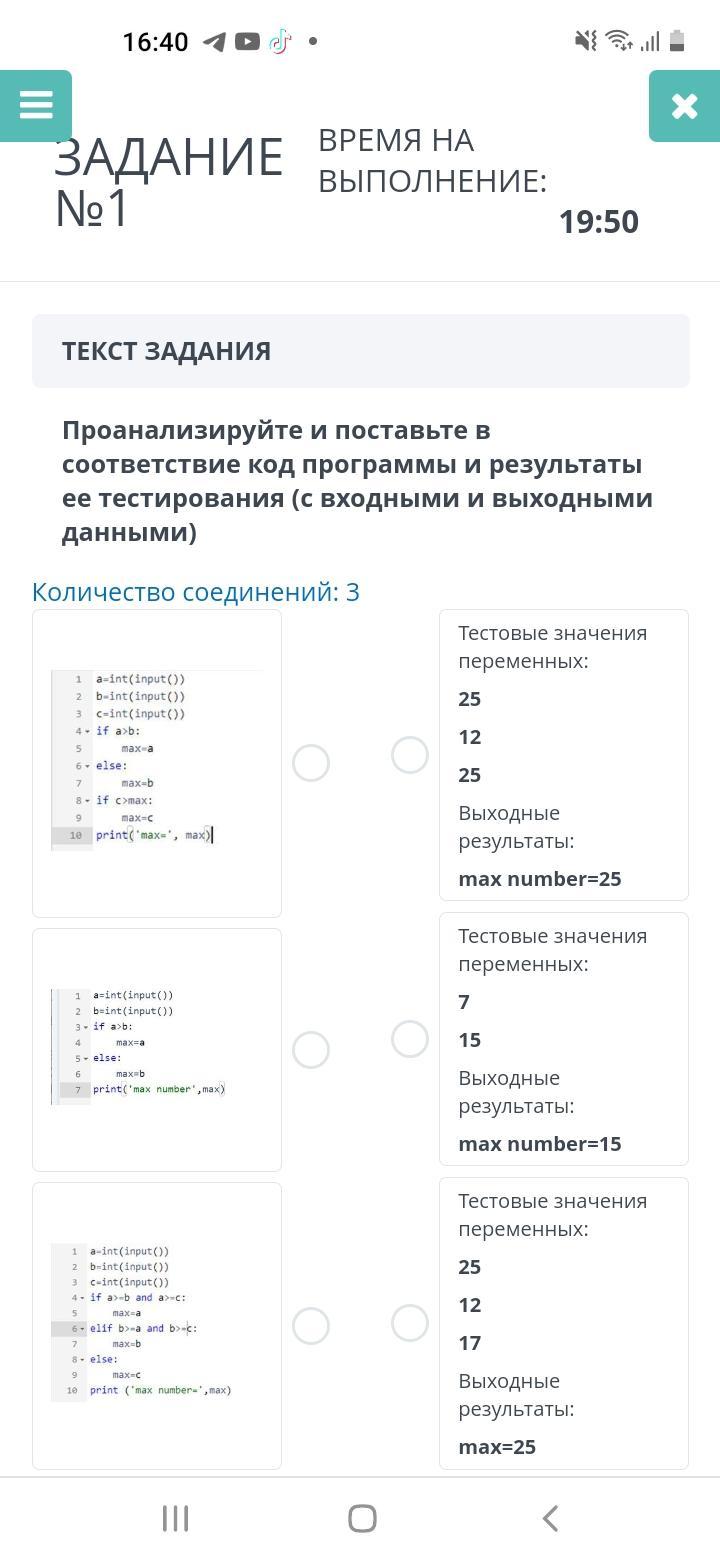The image size is (720, 1560).
Task: Open the hamburger menu
Action: (x=36, y=105)
